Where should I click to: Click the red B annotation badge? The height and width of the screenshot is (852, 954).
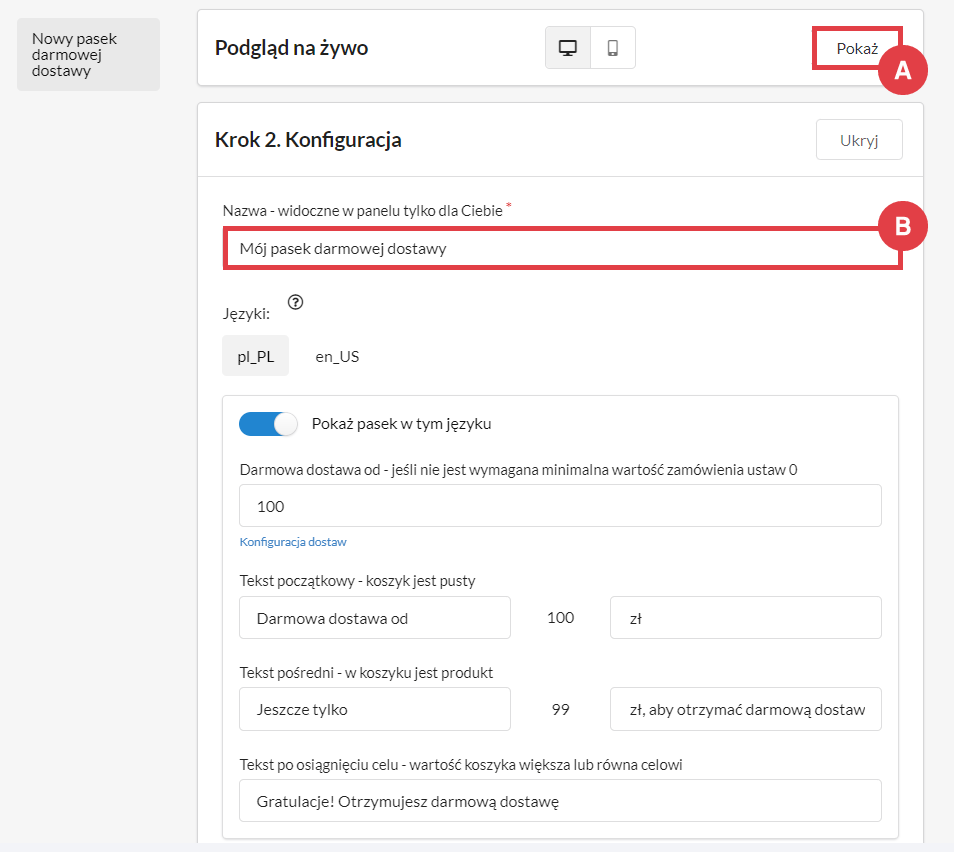coord(903,227)
